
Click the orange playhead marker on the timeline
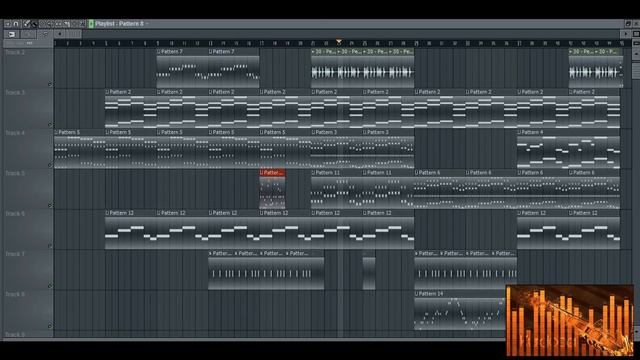339,42
